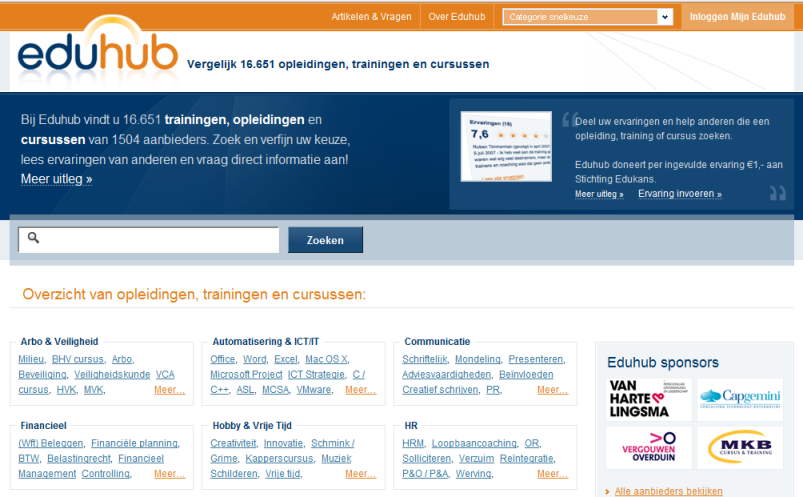The height and width of the screenshot is (497, 803).
Task: Open Meer link under Automatisering & ICT/IT
Action: pos(361,390)
